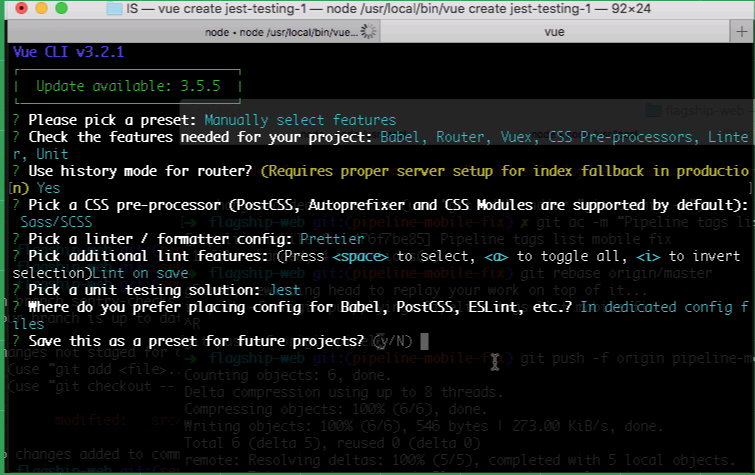
Task: Click the 'Sass/SCSS' pre-processor answer
Action: pyautogui.click(x=56, y=222)
